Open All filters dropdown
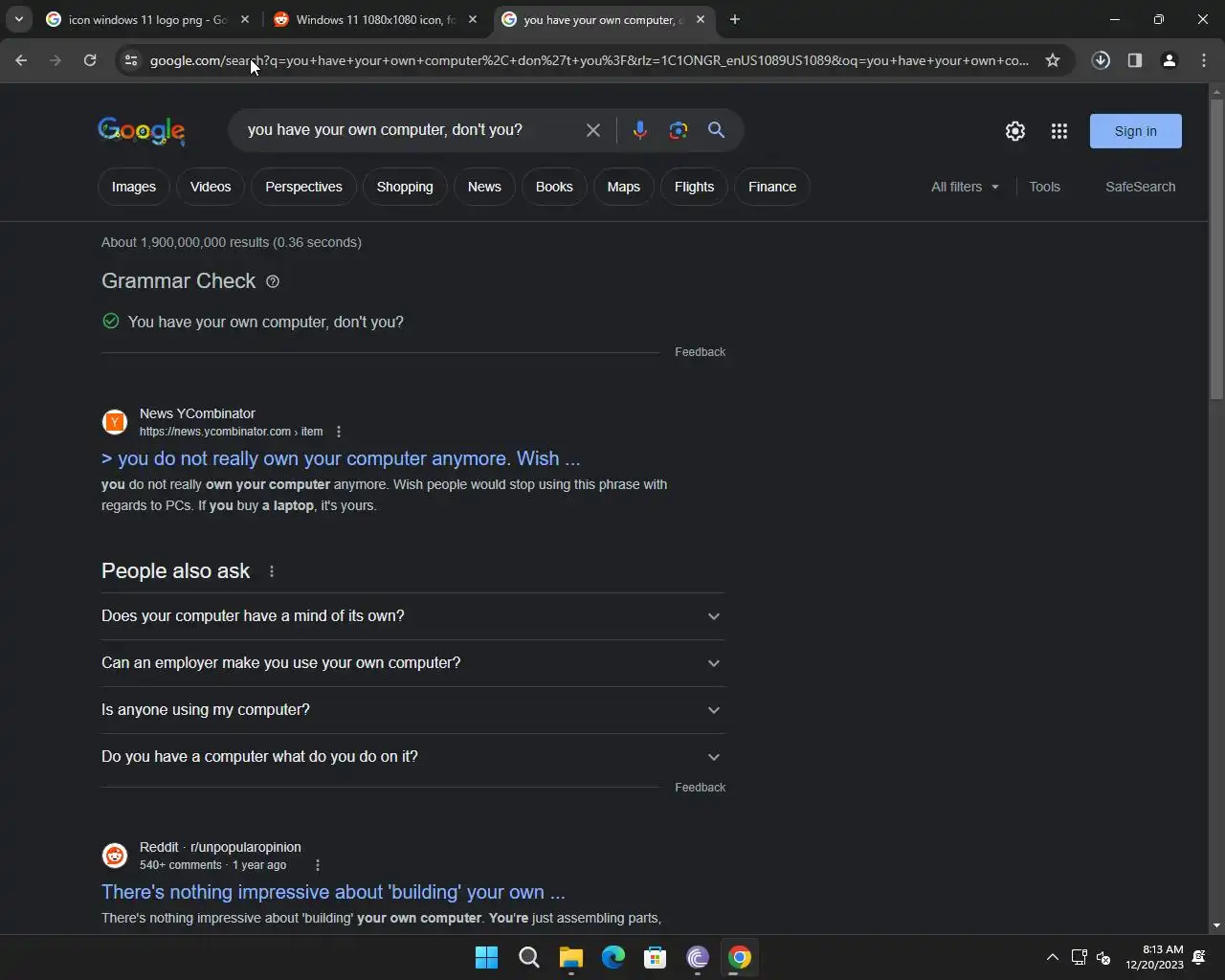1225x980 pixels. [965, 187]
